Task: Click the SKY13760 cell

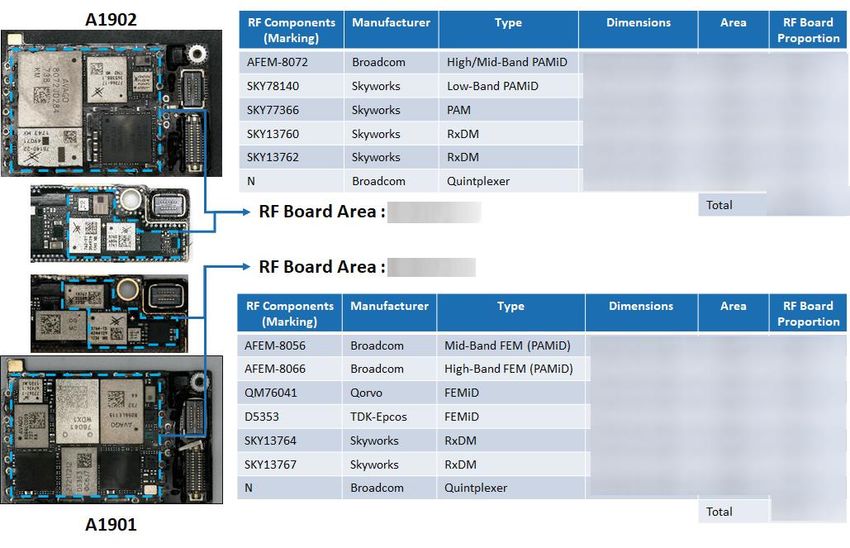Action: [x=292, y=134]
